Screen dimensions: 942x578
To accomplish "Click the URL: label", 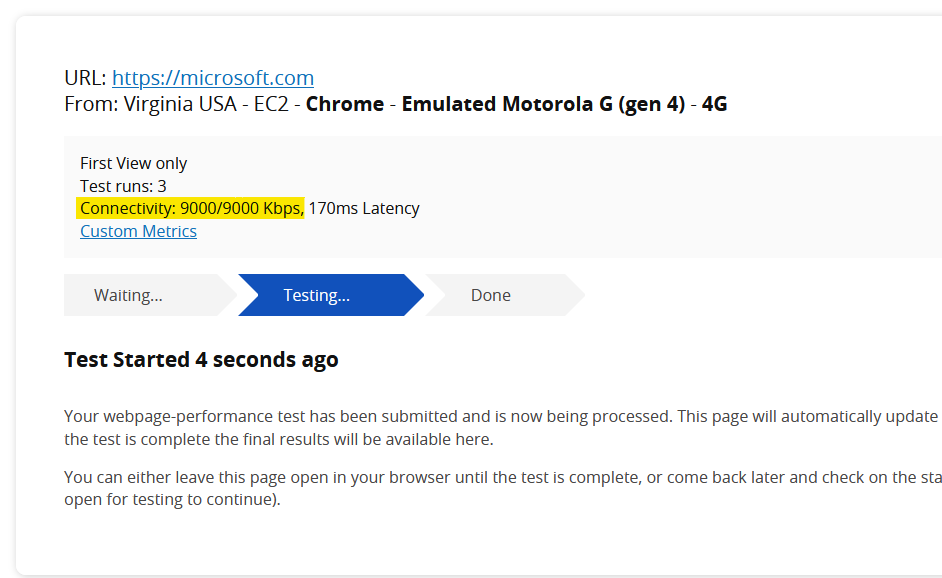I will click(x=85, y=78).
